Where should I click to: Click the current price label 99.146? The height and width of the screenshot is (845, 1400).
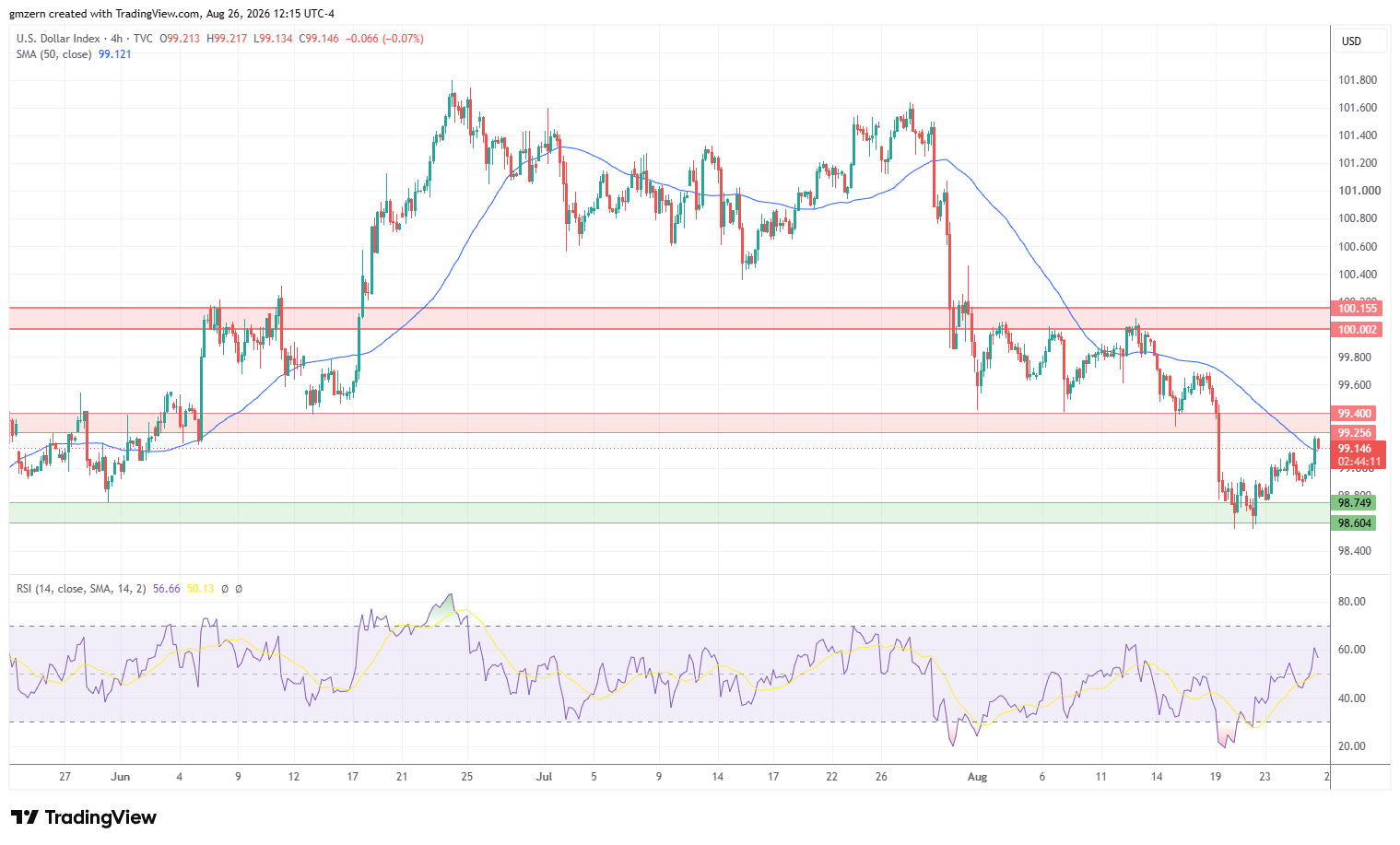tap(1355, 449)
